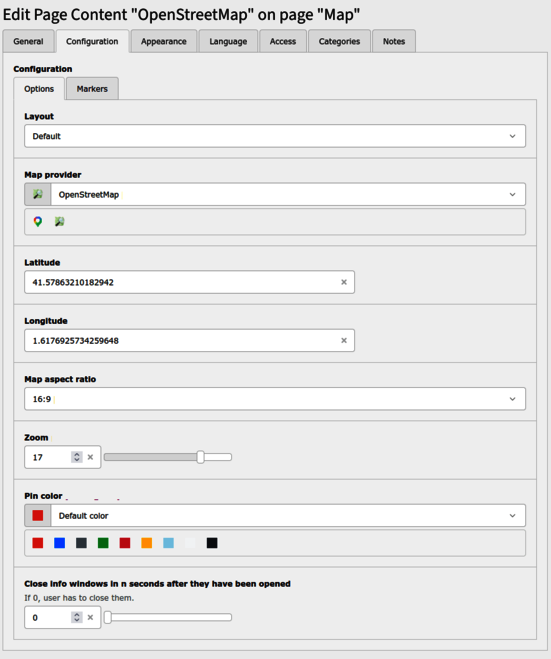Select the Configuration tab
551x659 pixels.
(92, 41)
